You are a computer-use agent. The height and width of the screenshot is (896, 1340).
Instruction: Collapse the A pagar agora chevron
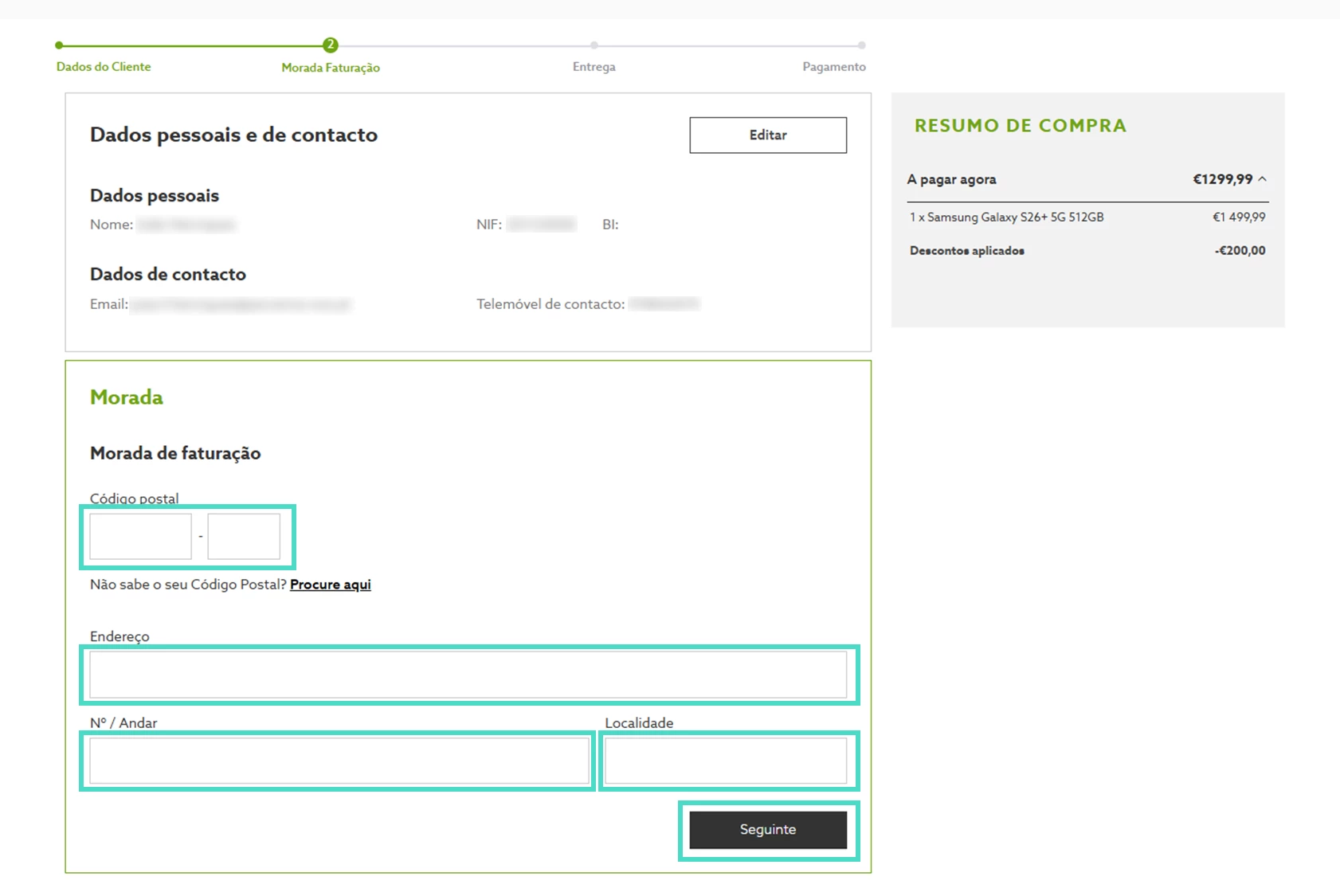[1263, 179]
